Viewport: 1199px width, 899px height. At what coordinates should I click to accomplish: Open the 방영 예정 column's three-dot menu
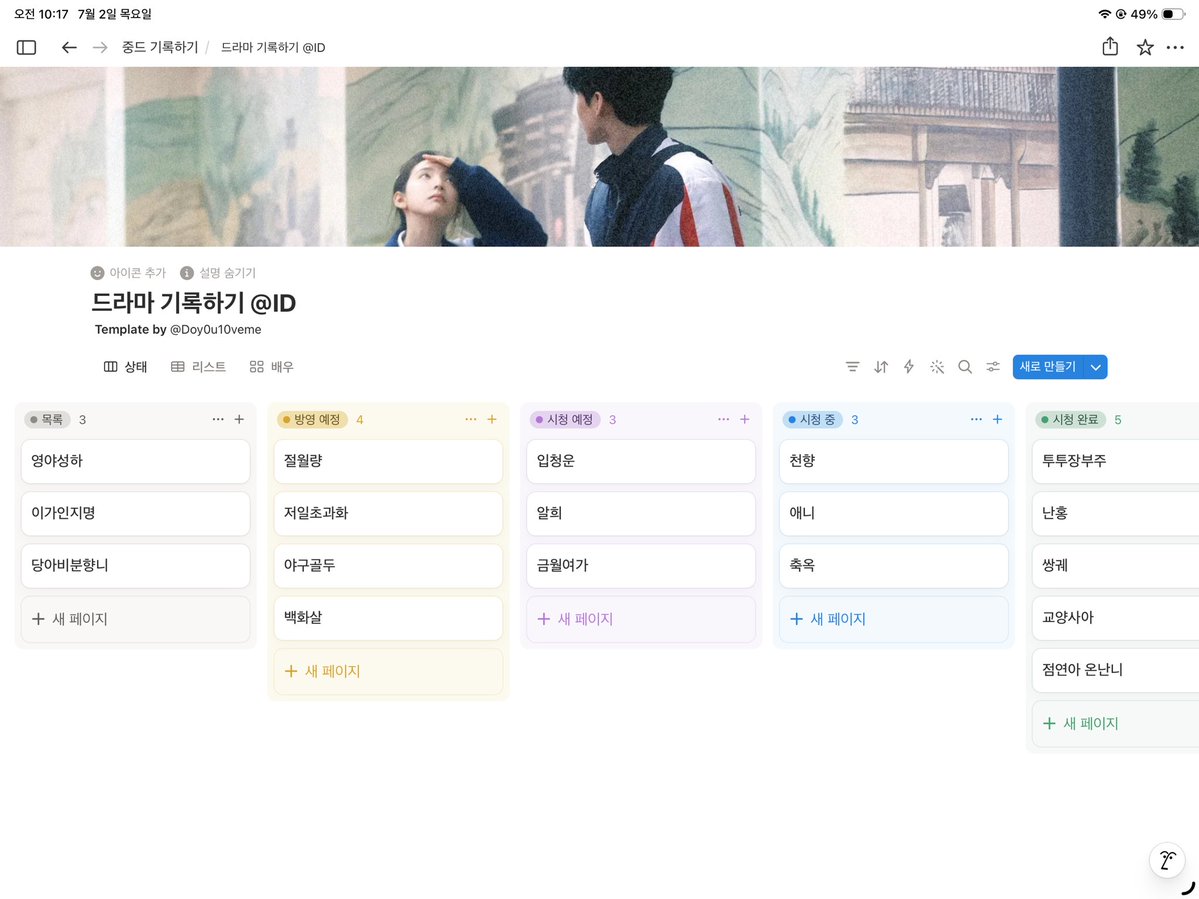[x=470, y=419]
